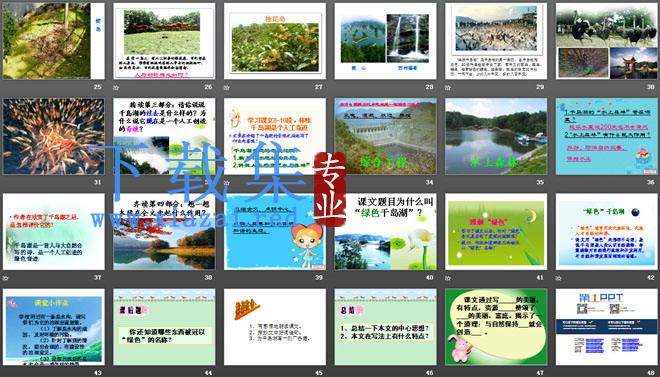Open slide 46 labeled 总结
This screenshot has height=377, width=660.
pyautogui.click(x=386, y=327)
